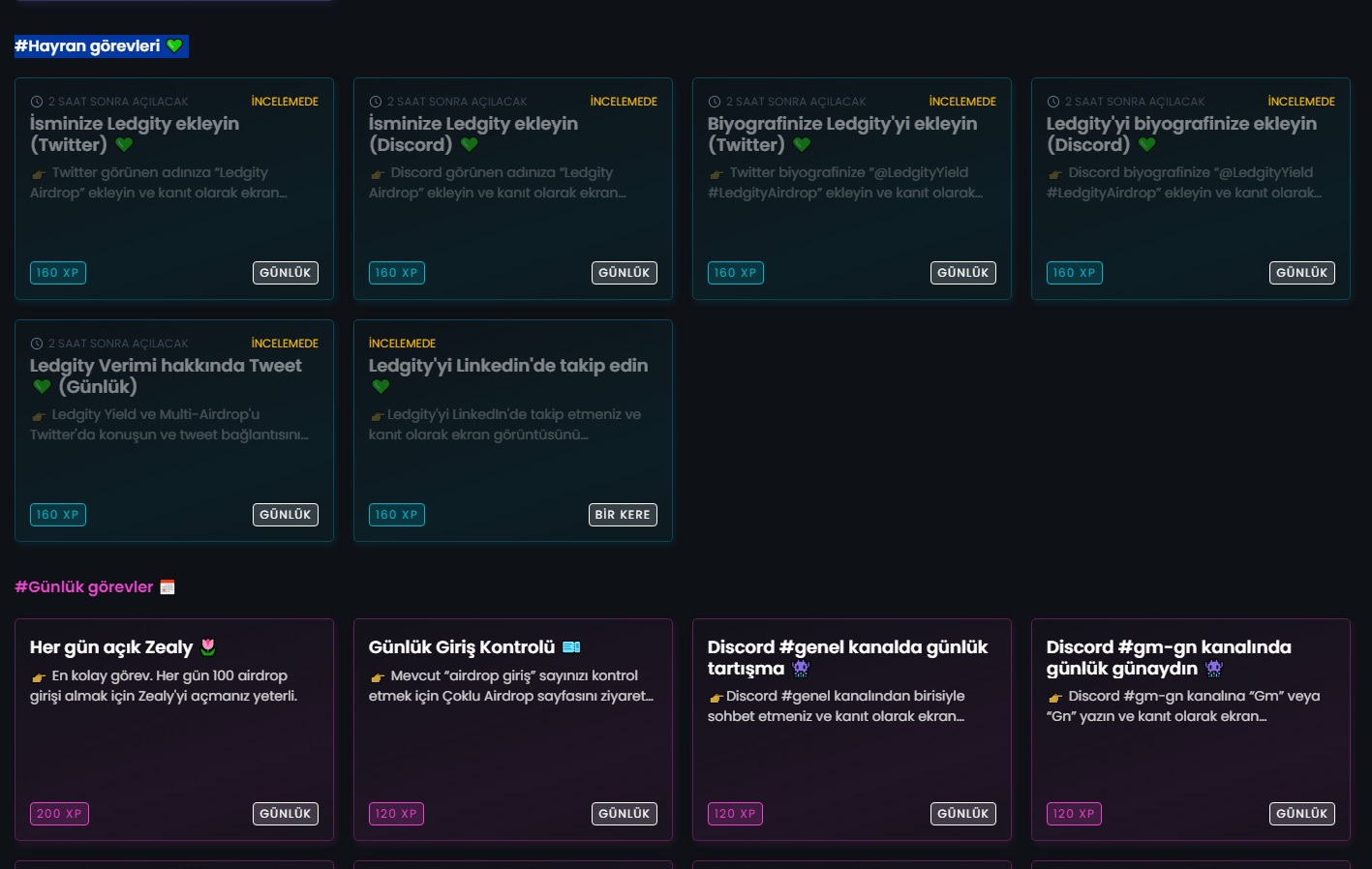Screen dimensions: 1372x869
Task: Click the pointing hand before "Discord #genel kanalından"
Action: pos(716,698)
